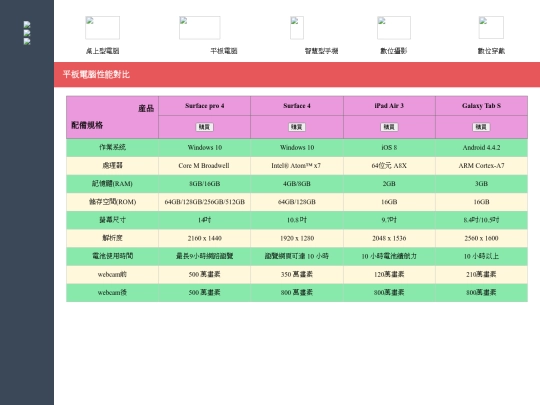Image resolution: width=540 pixels, height=405 pixels.
Task: Click the 記憶體(RAM) row label
Action: pos(112,184)
